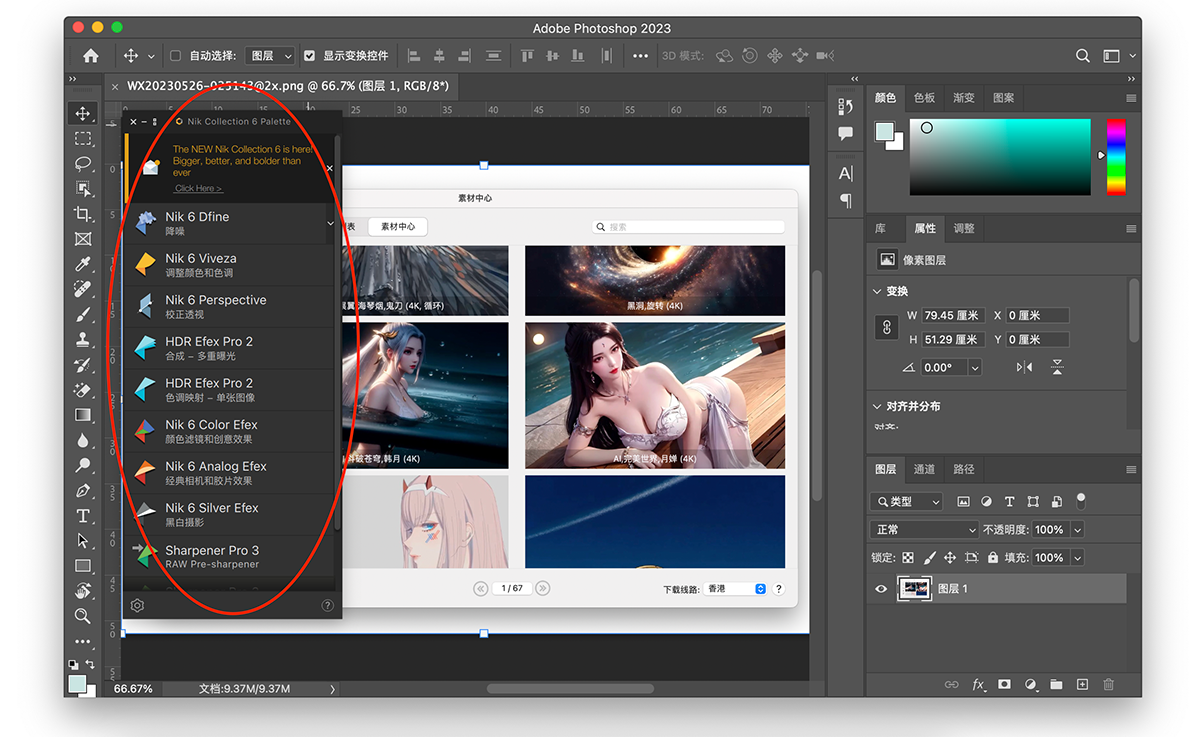Screen dimensions: 1200x737
Task: Select the Zoom tool in the toolbox
Action: [x=83, y=616]
